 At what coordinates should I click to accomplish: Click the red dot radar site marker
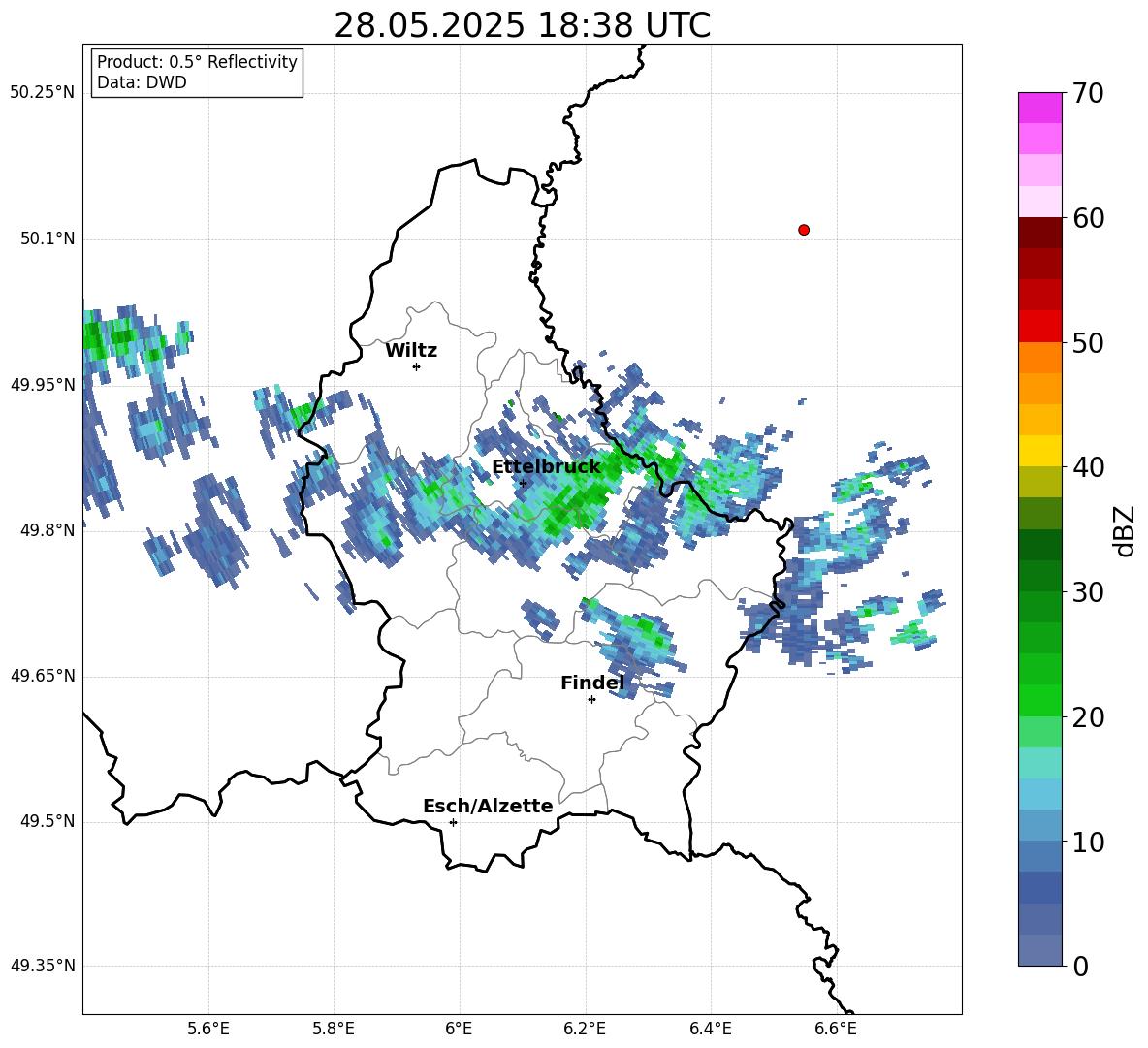[x=804, y=230]
